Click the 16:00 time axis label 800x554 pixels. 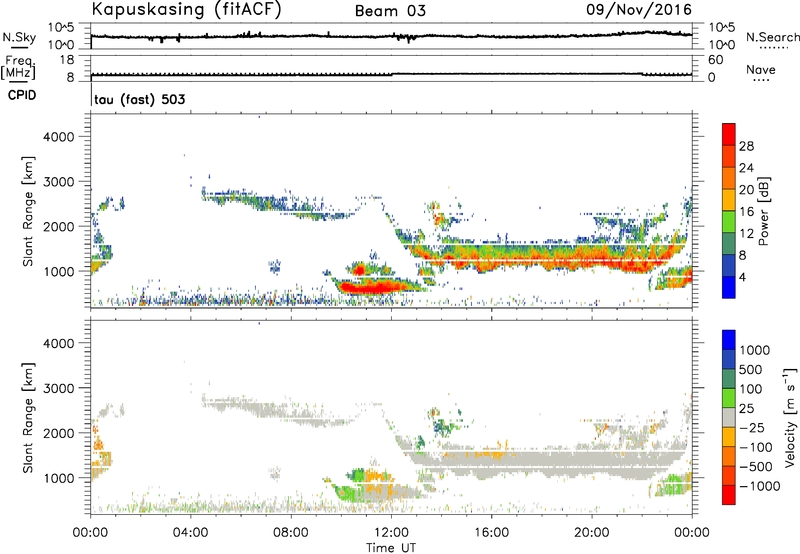point(491,533)
